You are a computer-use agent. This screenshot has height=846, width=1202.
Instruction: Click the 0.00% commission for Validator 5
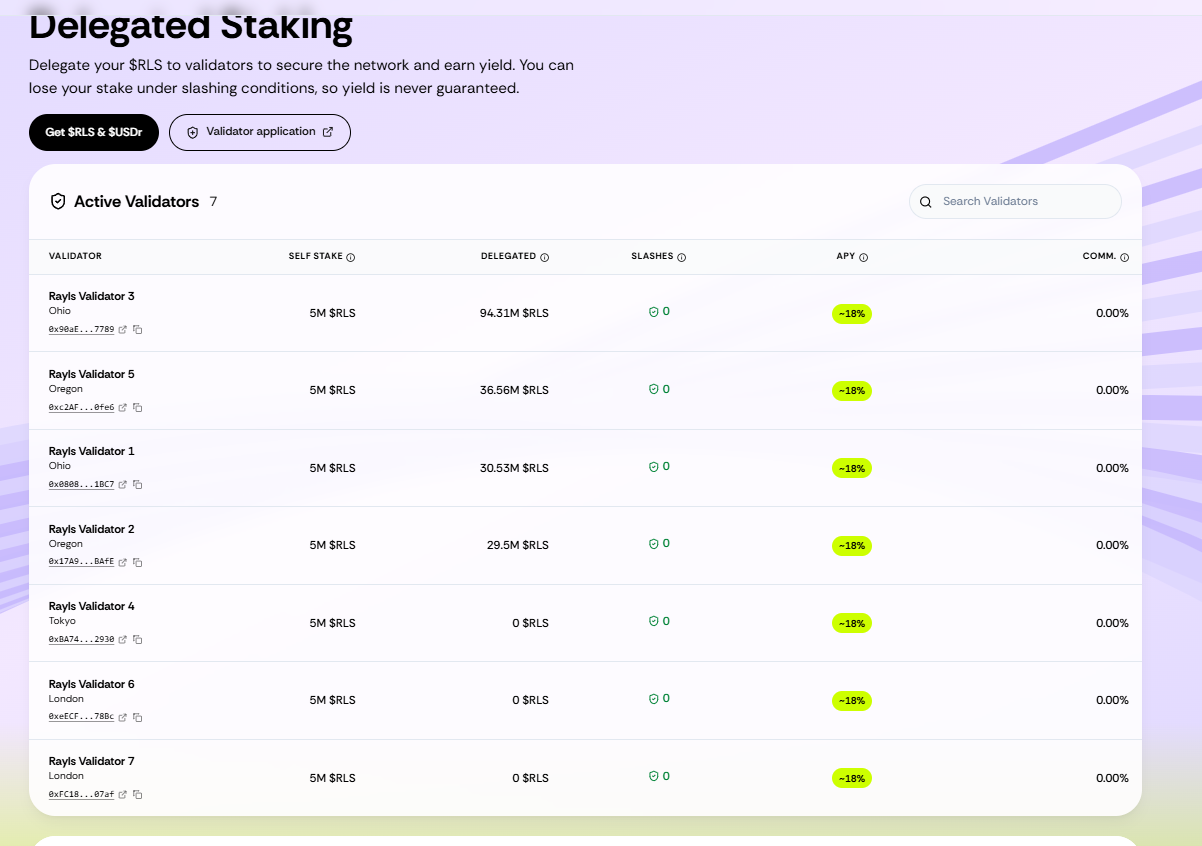[x=1112, y=390]
